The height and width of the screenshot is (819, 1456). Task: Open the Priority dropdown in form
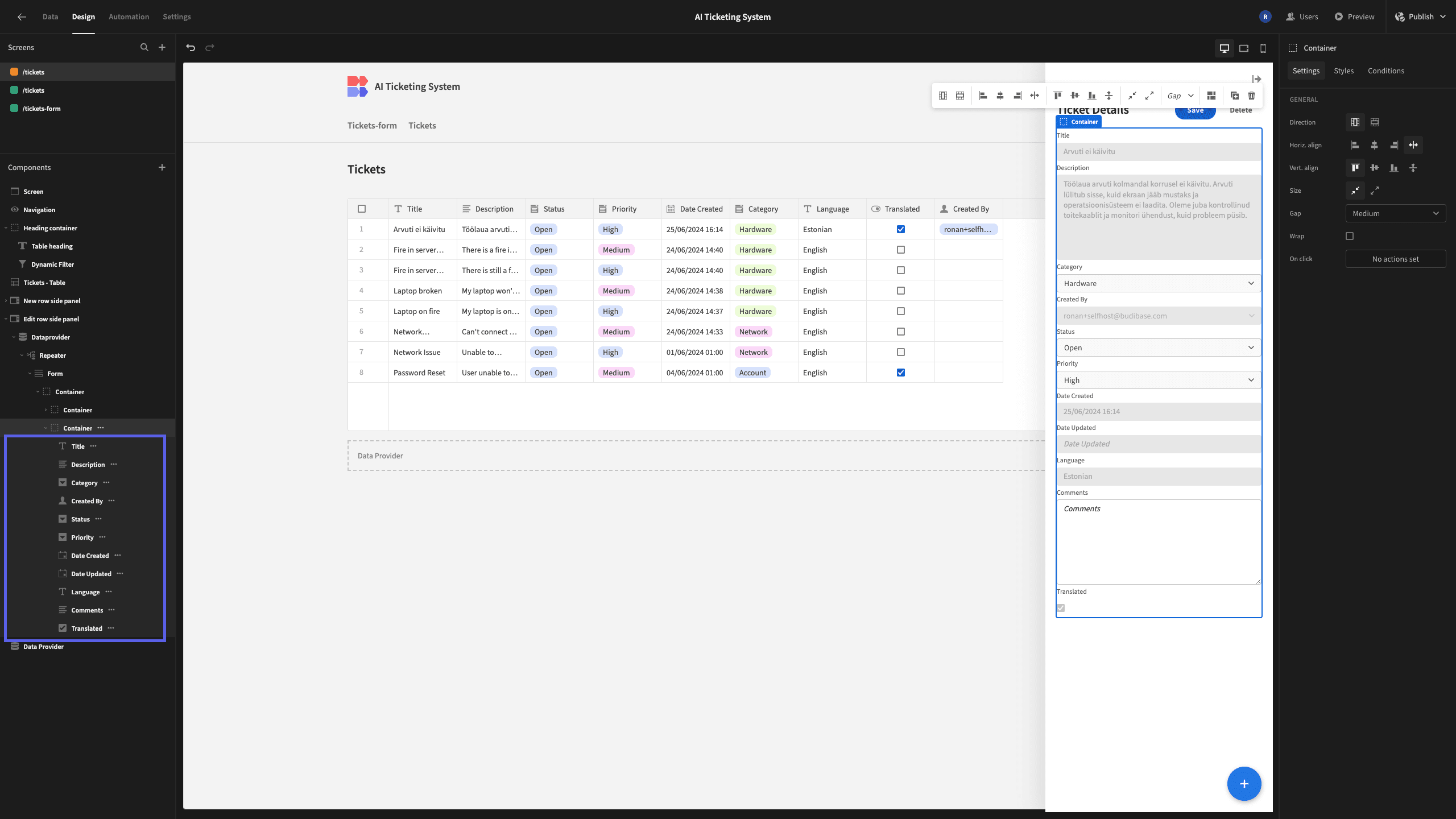[x=1159, y=380]
